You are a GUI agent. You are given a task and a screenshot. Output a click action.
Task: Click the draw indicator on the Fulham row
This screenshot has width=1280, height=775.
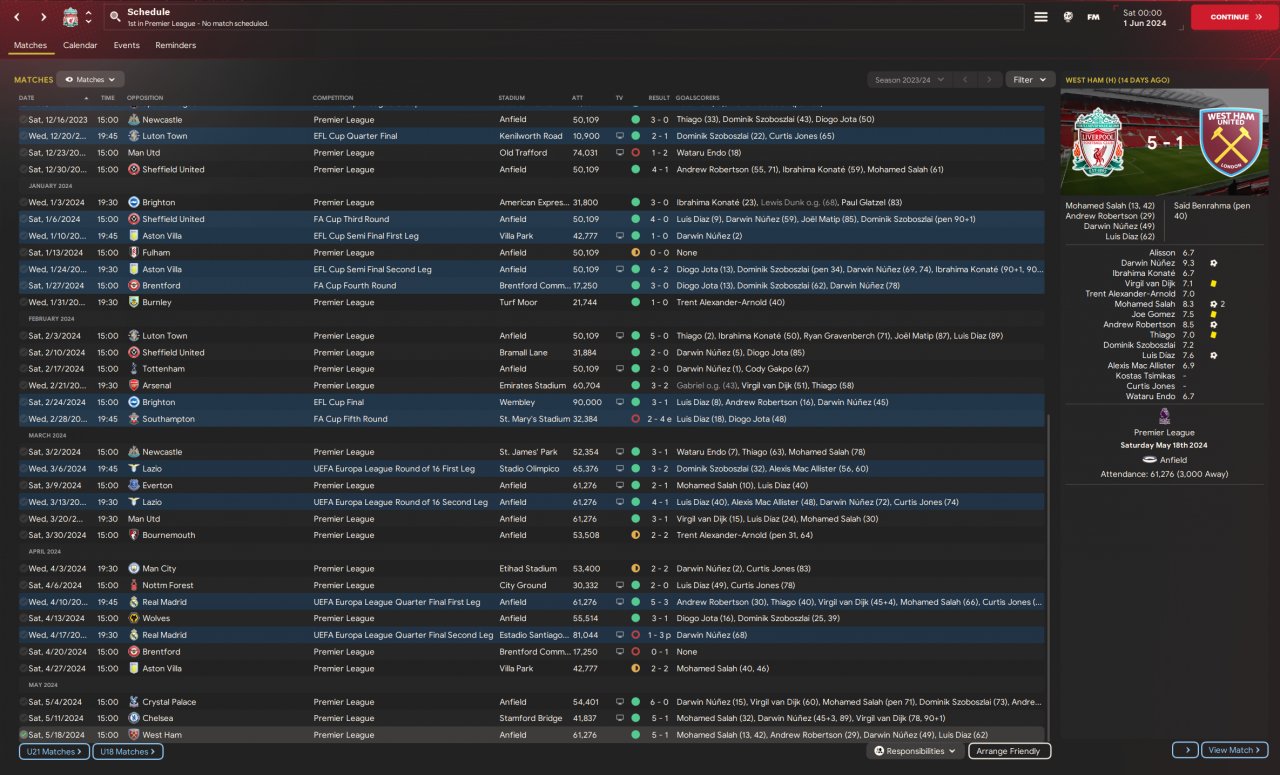tap(635, 253)
